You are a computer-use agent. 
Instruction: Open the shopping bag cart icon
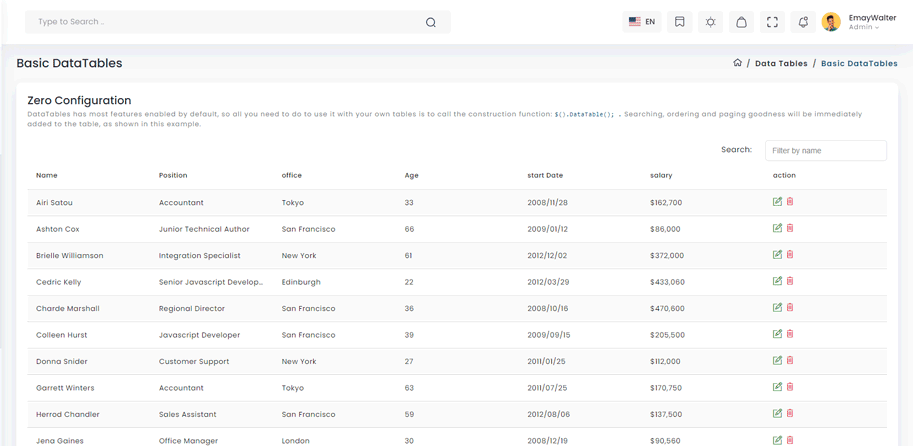[x=741, y=22]
